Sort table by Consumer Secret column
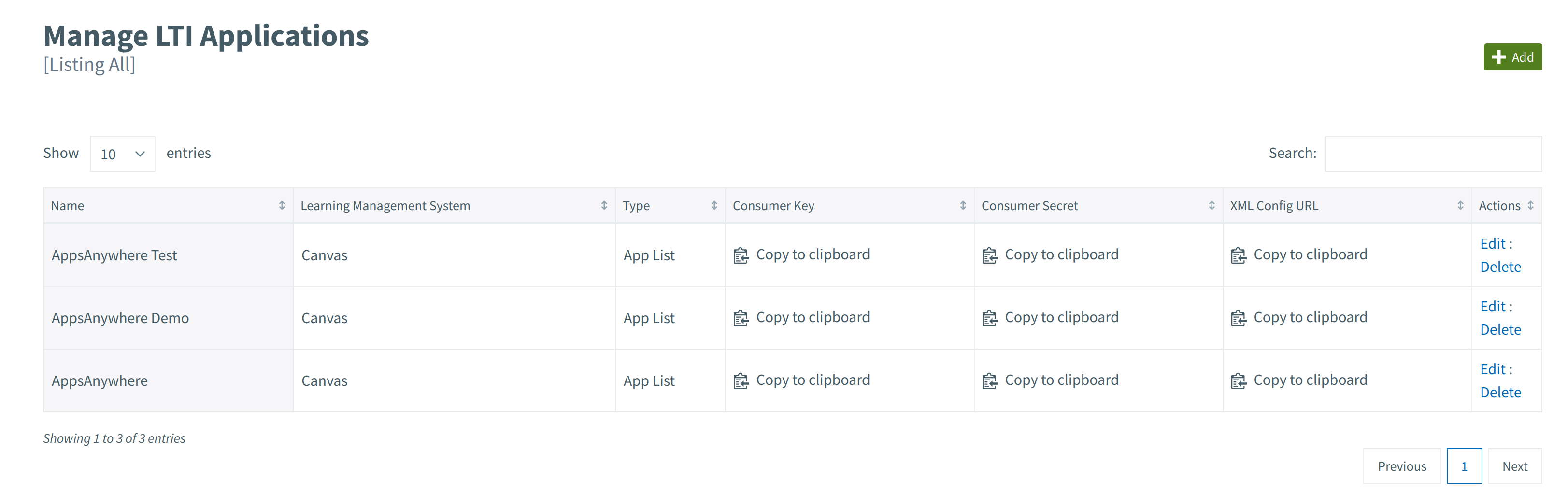Image resolution: width=1568 pixels, height=493 pixels. pos(1098,206)
